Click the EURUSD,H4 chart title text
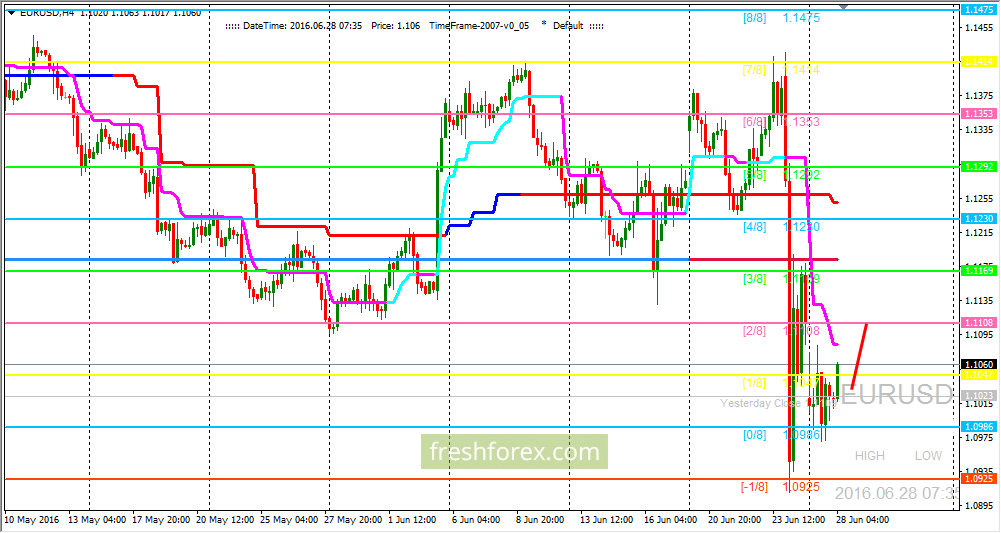Screen dimensions: 1001x533 point(46,13)
